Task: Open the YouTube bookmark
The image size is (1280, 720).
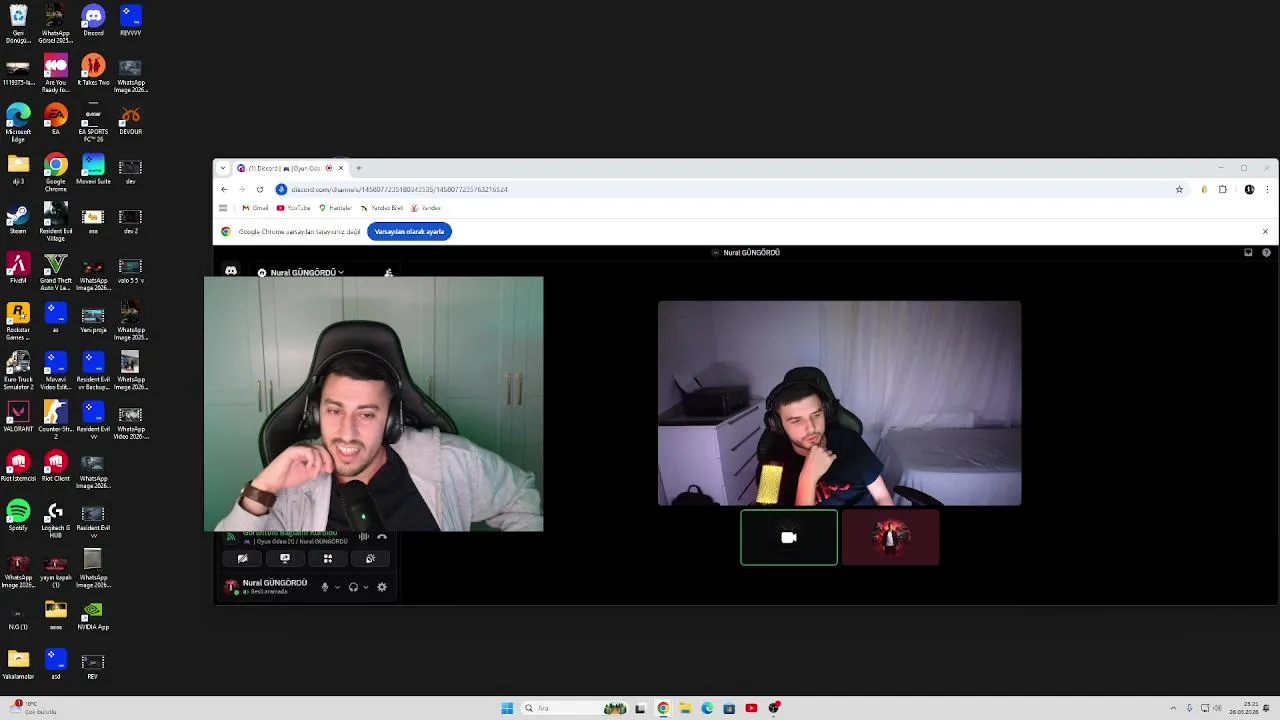Action: 293,208
